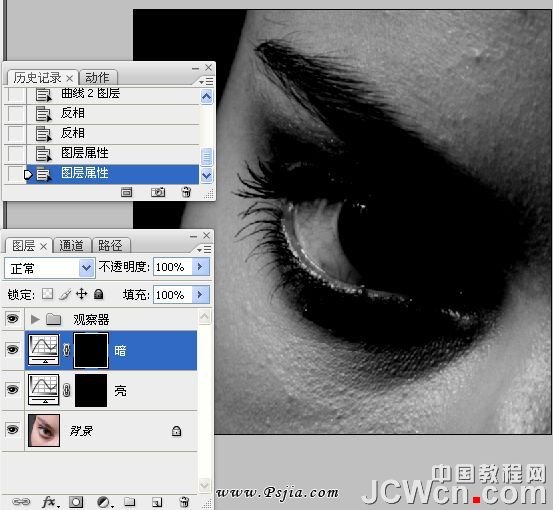The width and height of the screenshot is (553, 510).
Task: Close the 历史记录 tab with x
Action: pos(69,78)
